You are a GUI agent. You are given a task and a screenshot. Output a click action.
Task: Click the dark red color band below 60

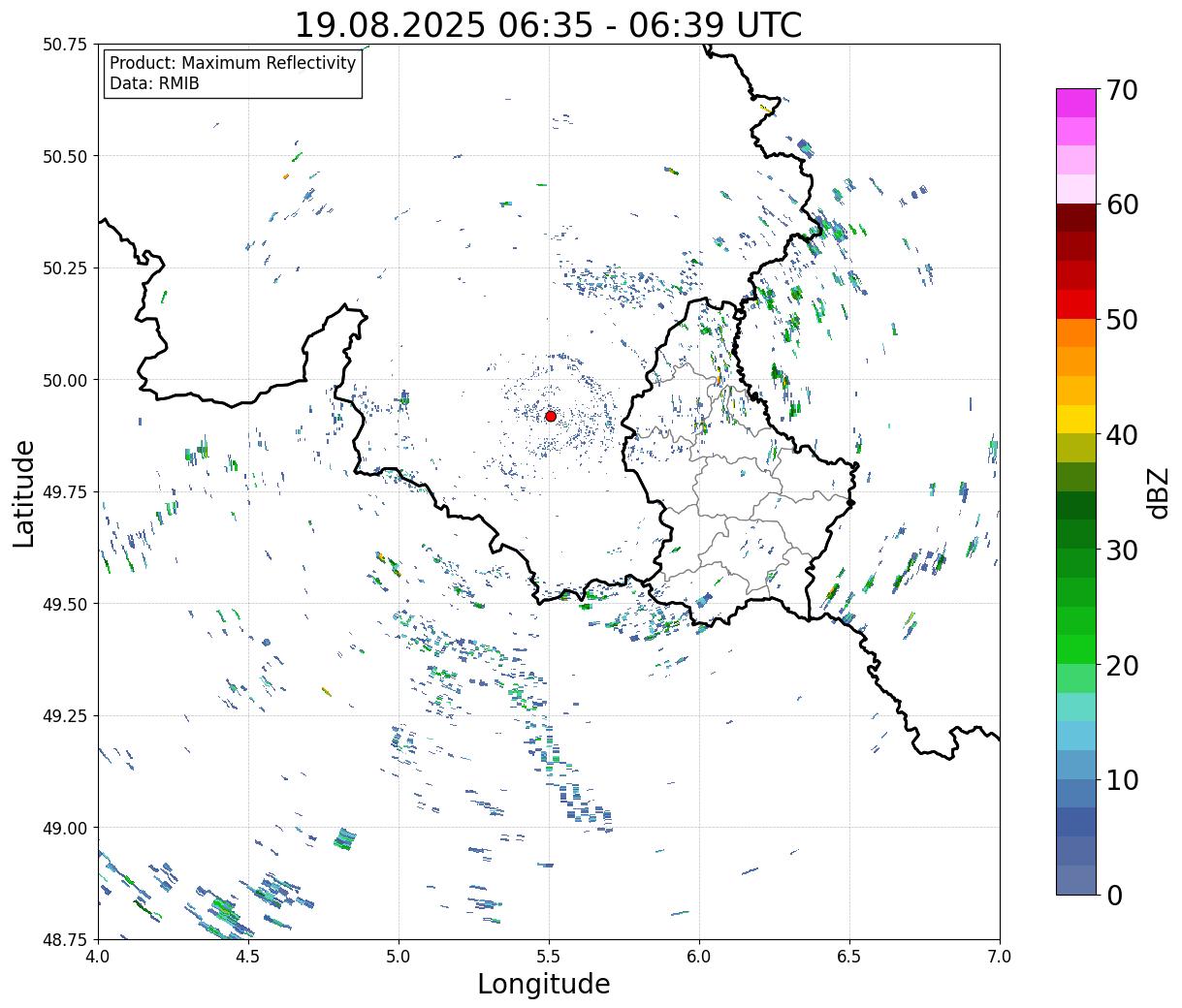(1076, 217)
